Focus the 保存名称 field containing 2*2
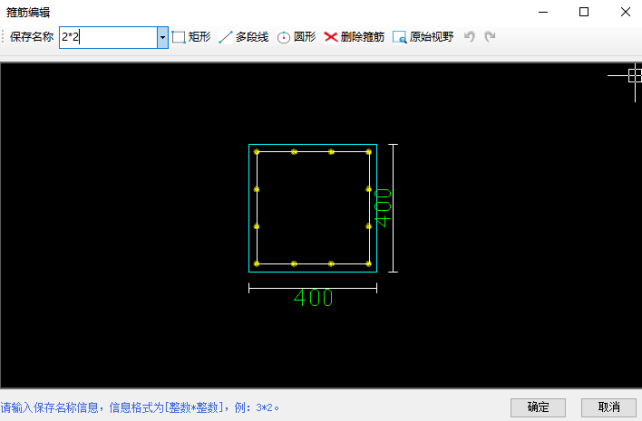642x421 pixels. (107, 37)
